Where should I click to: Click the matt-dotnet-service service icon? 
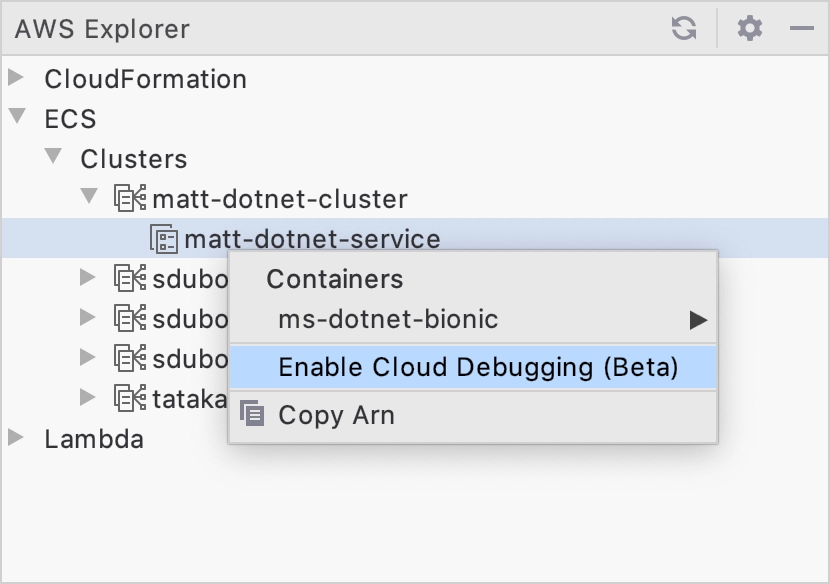tap(164, 238)
